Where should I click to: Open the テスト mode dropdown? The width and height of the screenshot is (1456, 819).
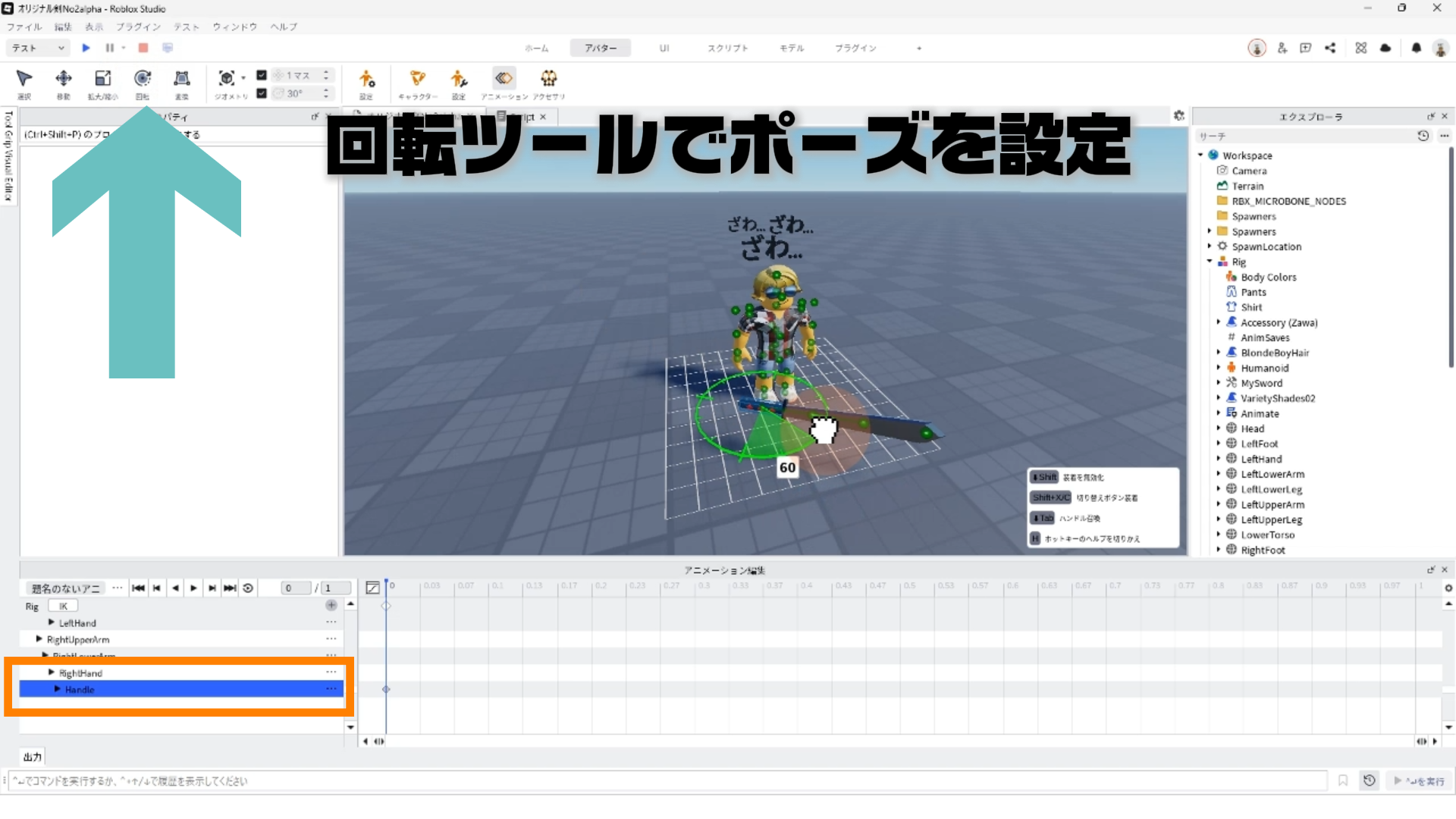pos(38,48)
